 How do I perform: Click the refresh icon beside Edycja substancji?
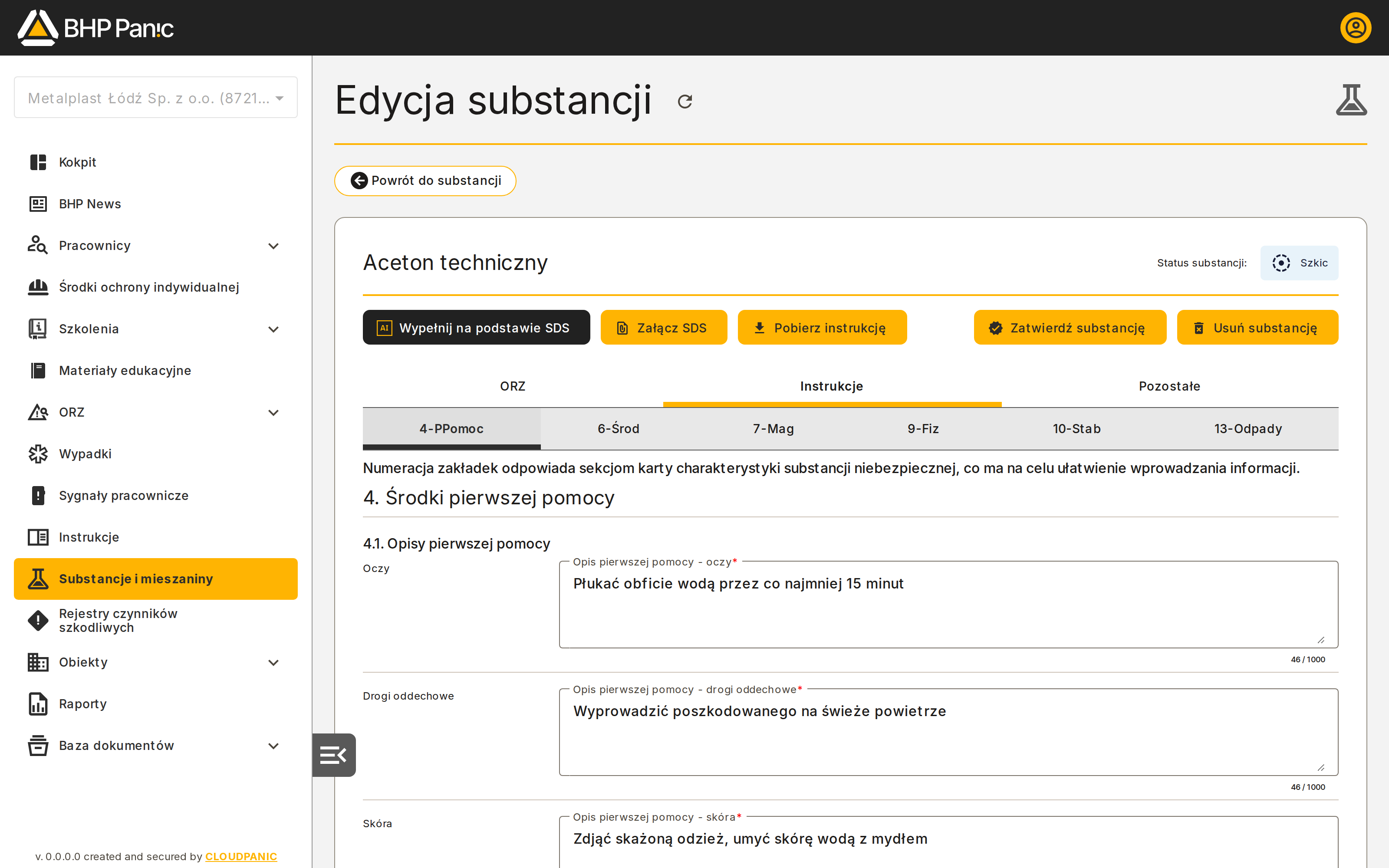point(685,102)
